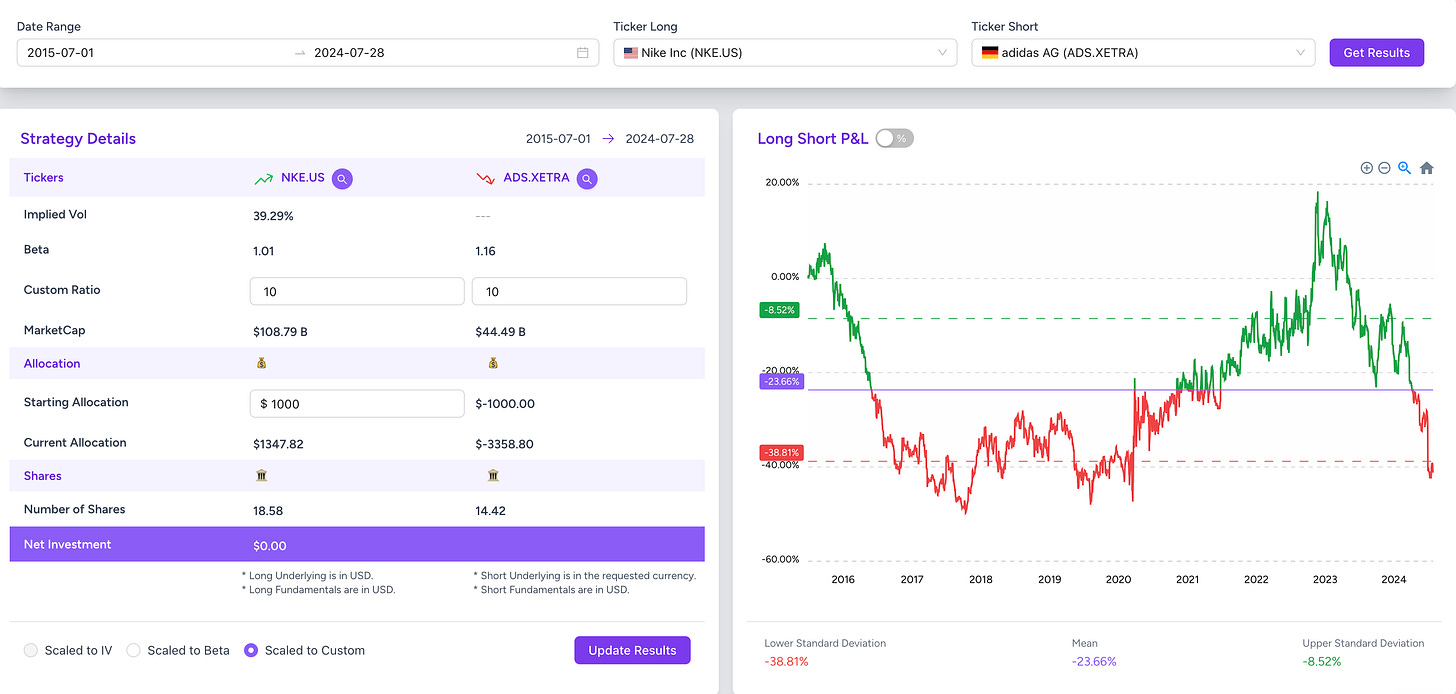Click the Get Results button
The width and height of the screenshot is (1456, 694).
pos(1376,53)
